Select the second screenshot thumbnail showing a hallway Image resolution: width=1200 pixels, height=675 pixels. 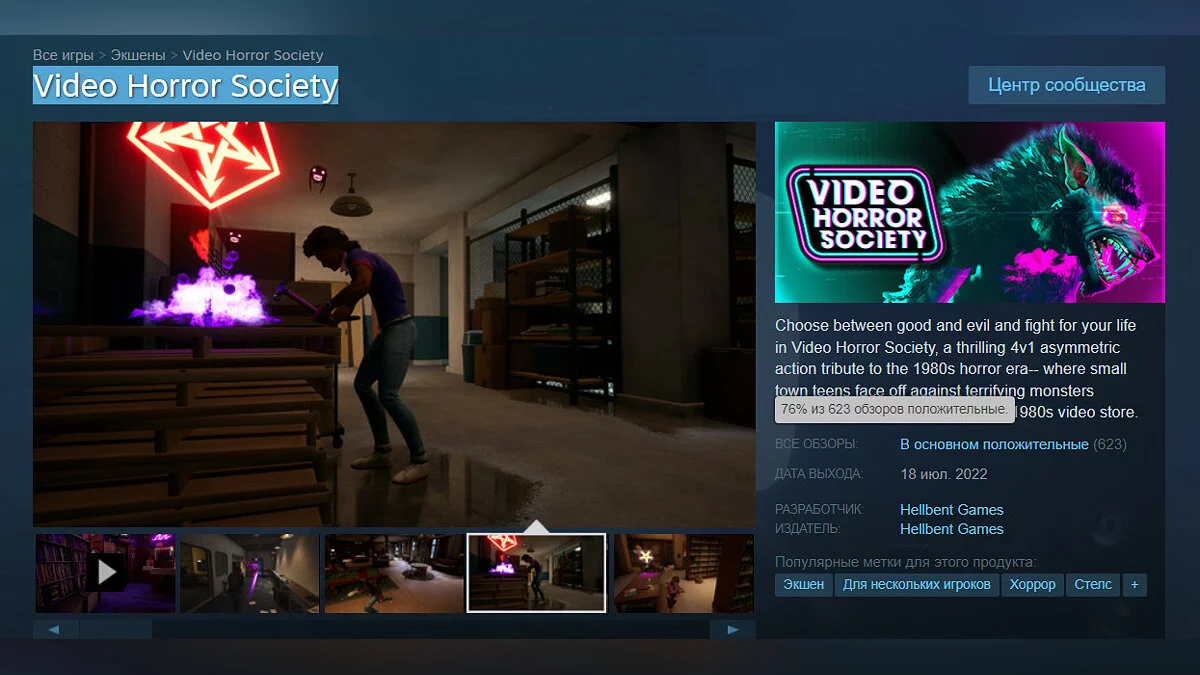250,573
